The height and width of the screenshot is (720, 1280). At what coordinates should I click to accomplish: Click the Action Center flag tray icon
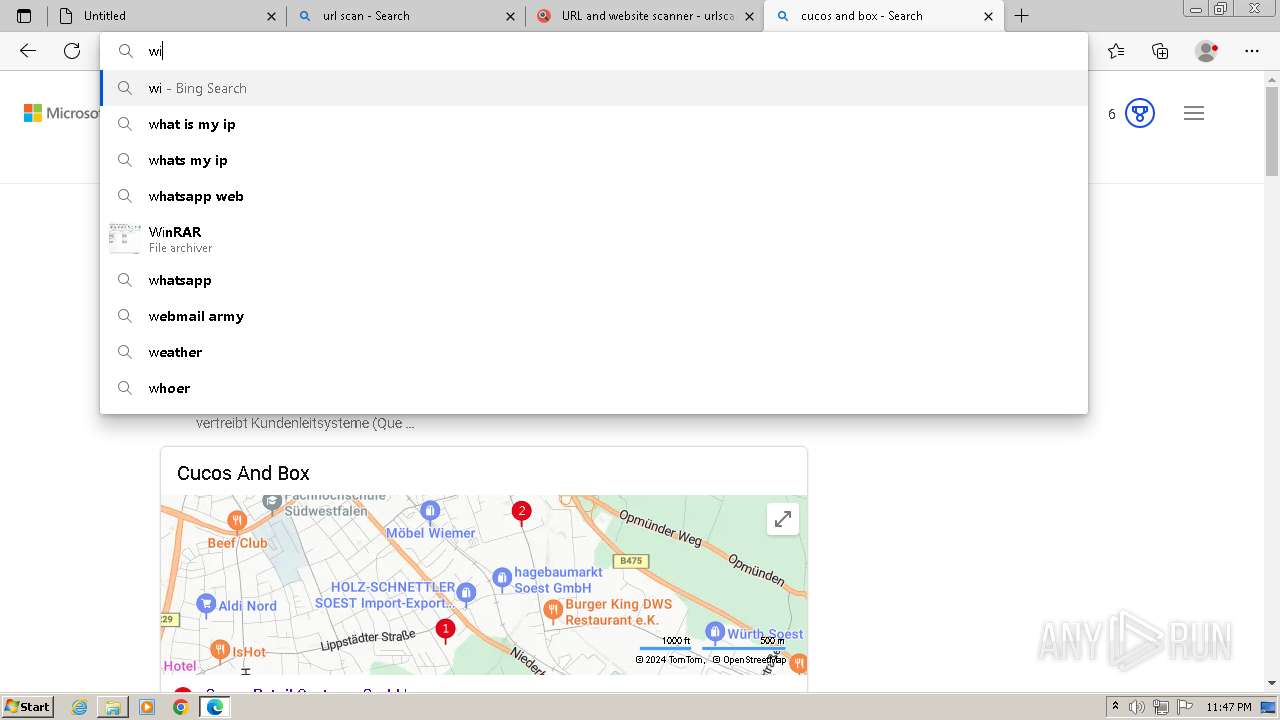point(1185,707)
